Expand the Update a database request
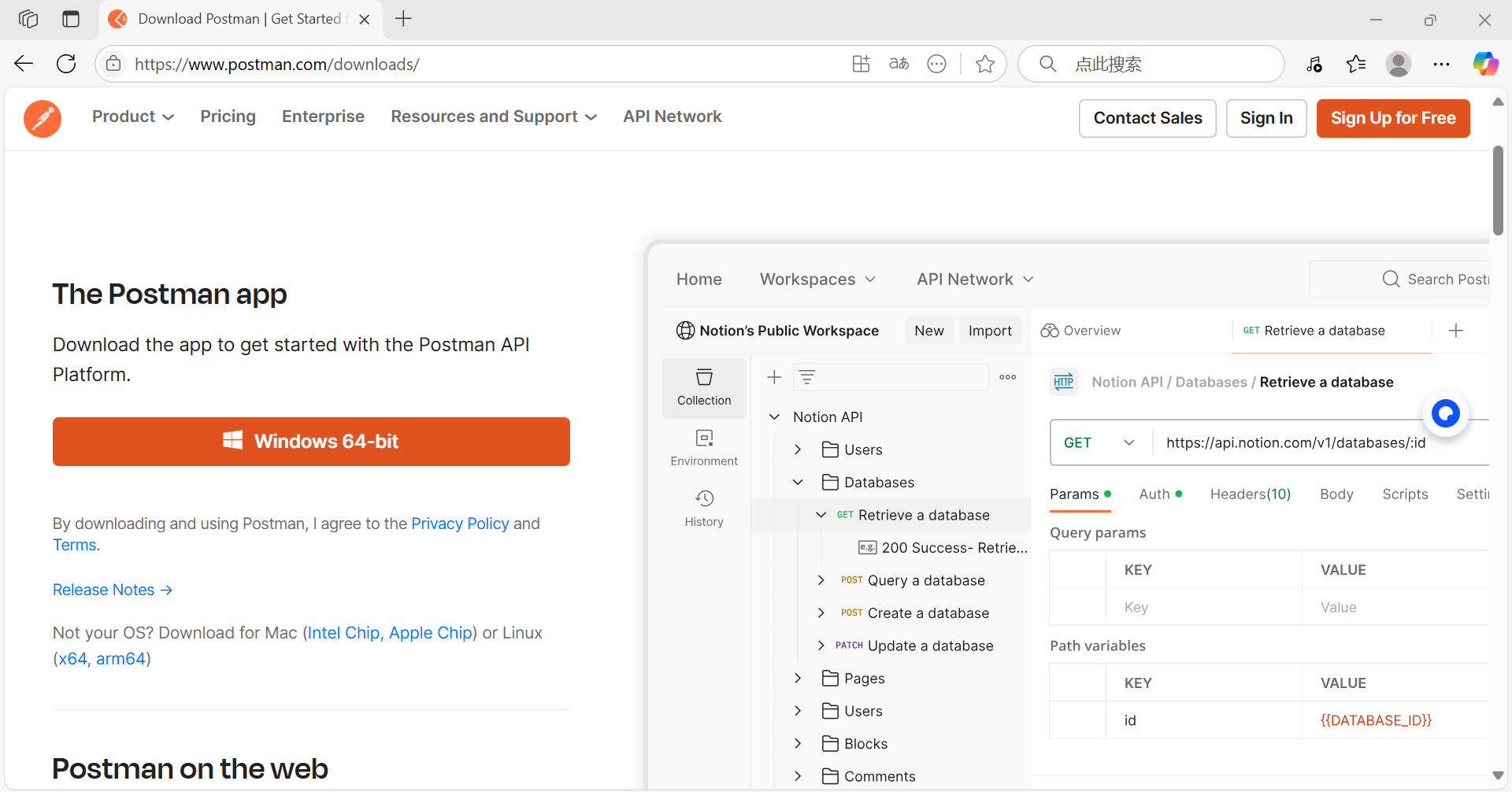 pos(821,646)
